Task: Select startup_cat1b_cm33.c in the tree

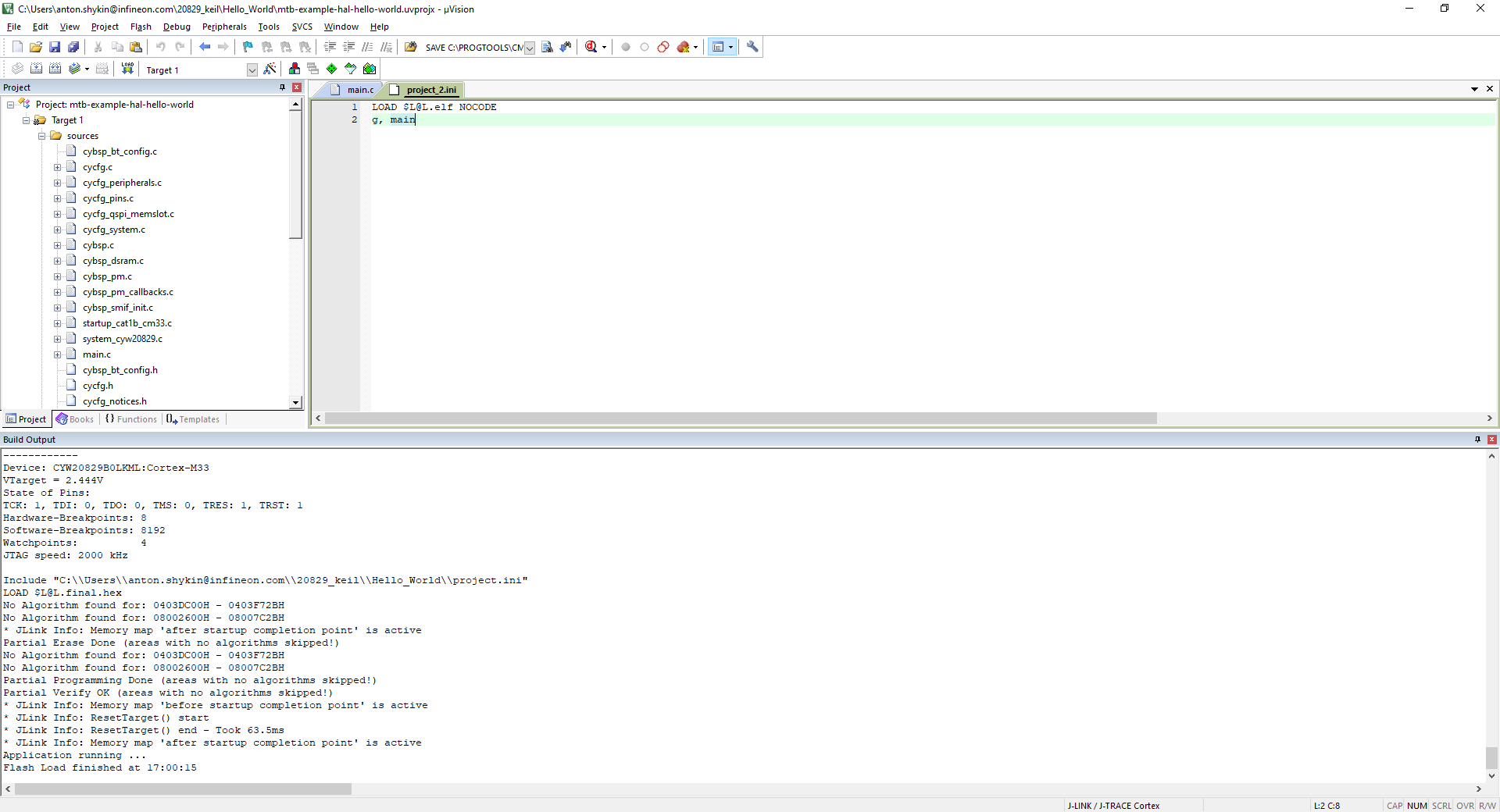Action: 127,323
